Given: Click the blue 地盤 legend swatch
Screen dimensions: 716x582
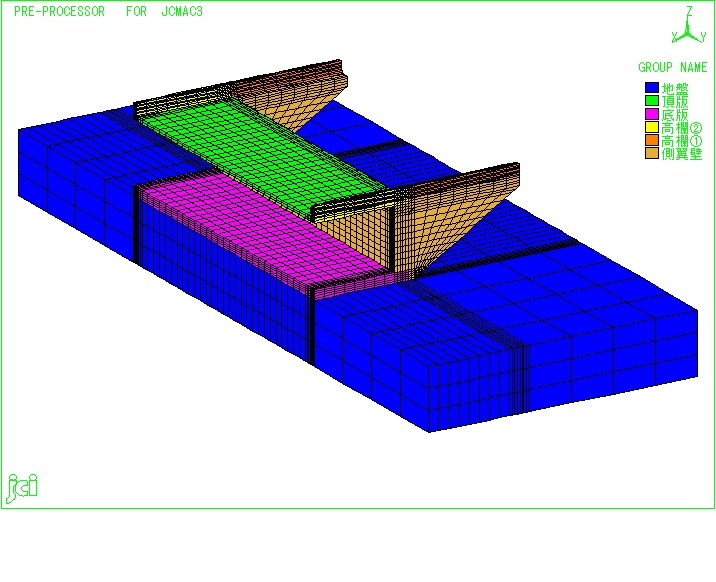Looking at the screenshot, I should 652,88.
